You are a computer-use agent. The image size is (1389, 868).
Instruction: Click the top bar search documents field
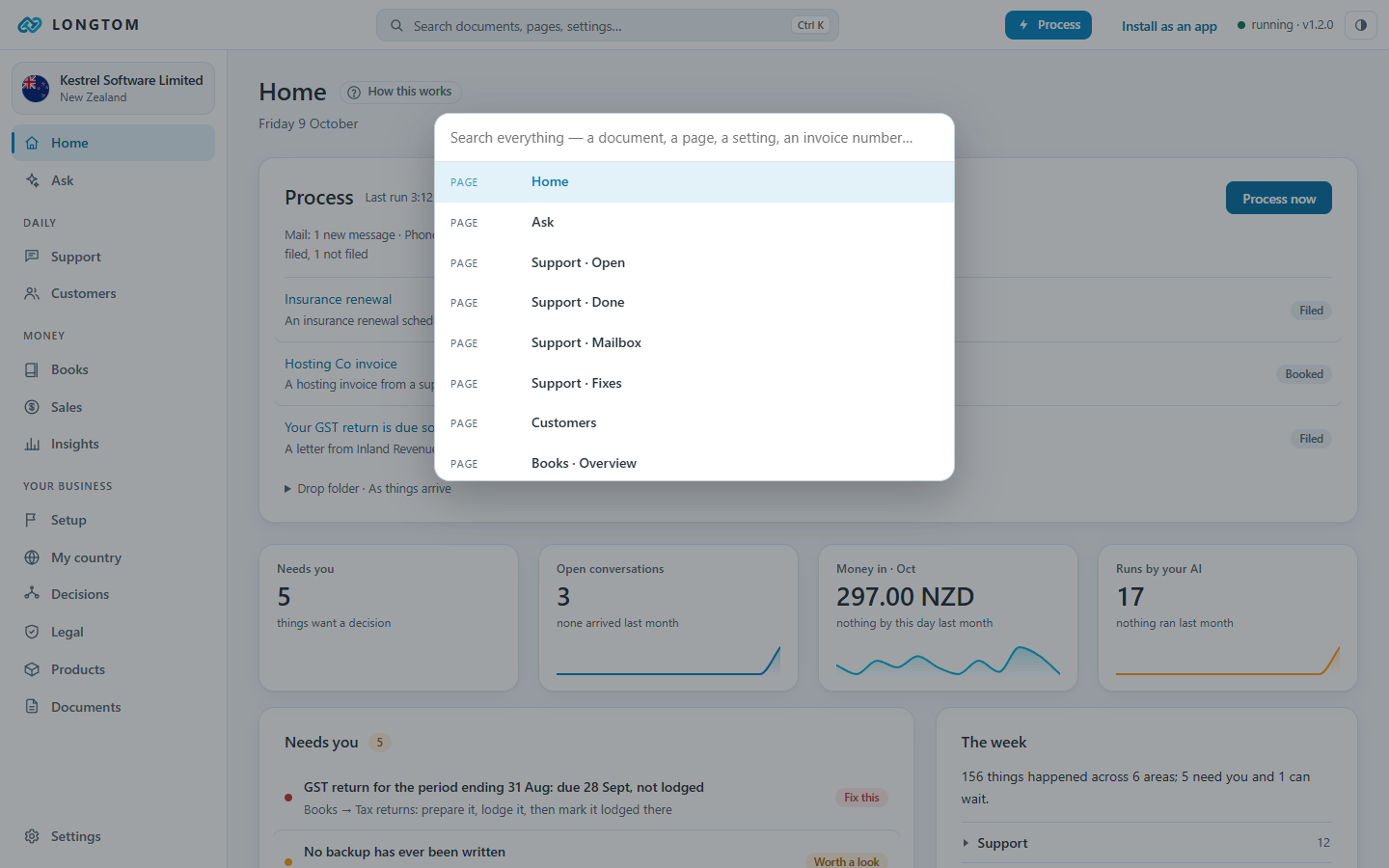pos(608,25)
